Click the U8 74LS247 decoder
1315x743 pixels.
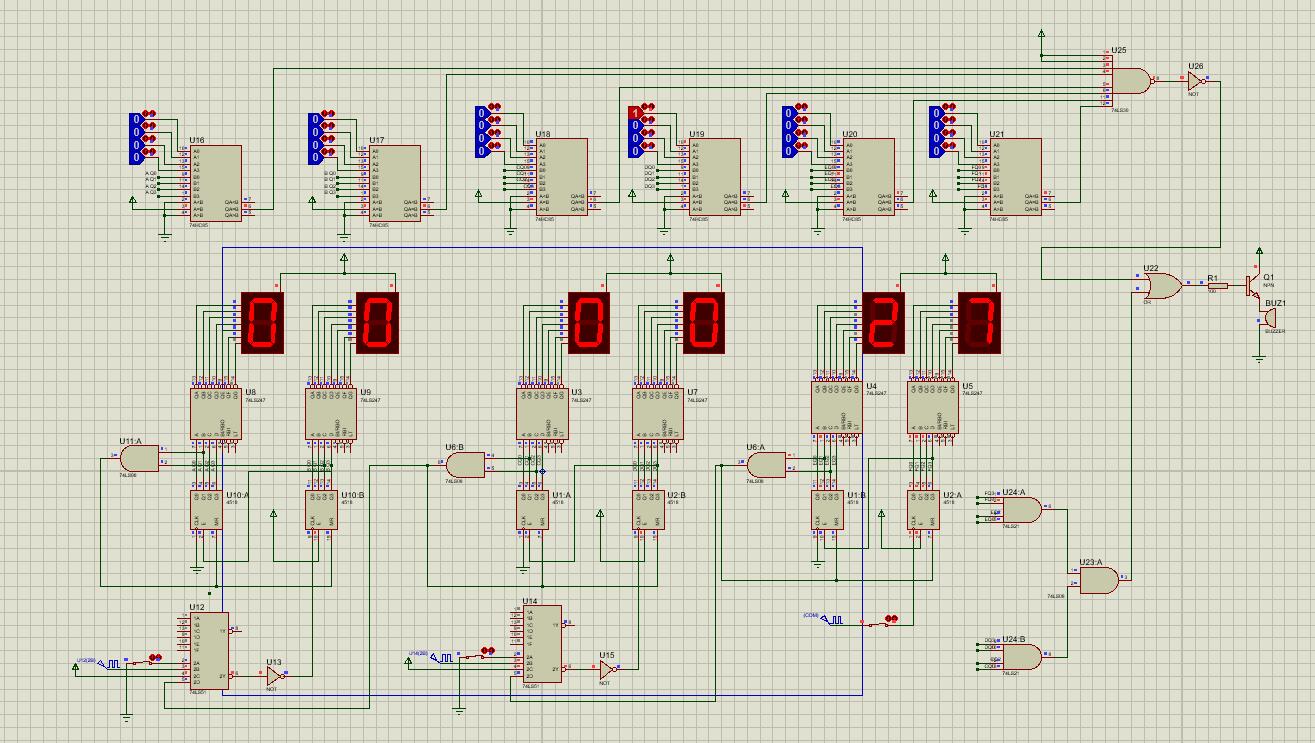coord(216,413)
